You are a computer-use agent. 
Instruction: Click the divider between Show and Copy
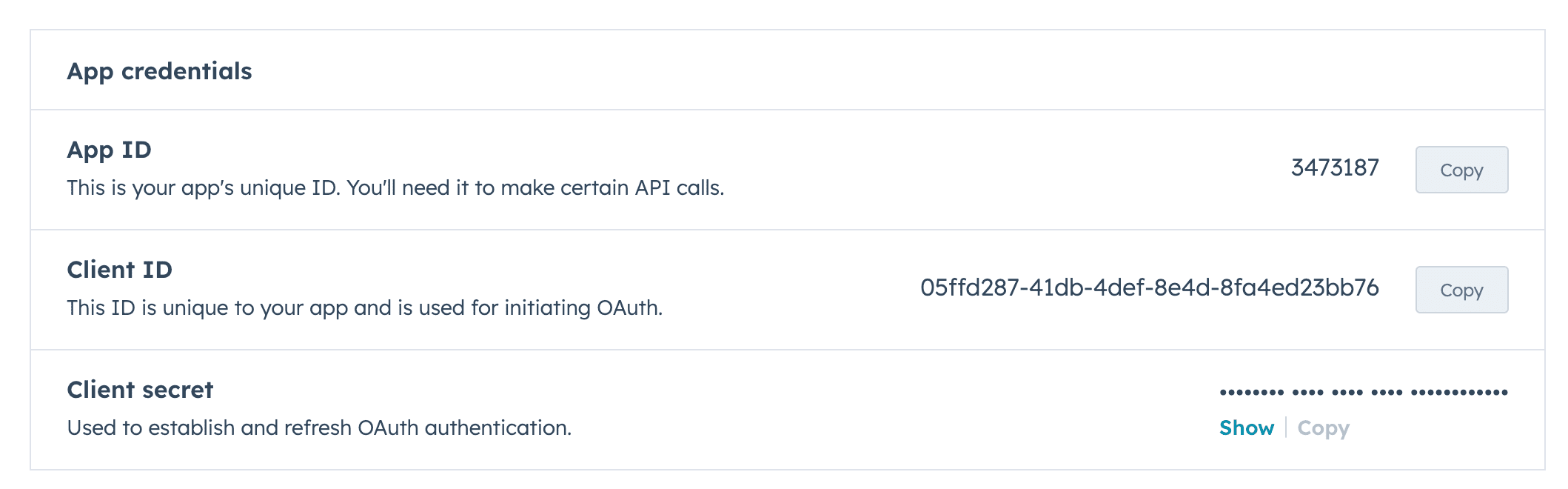click(x=1286, y=428)
